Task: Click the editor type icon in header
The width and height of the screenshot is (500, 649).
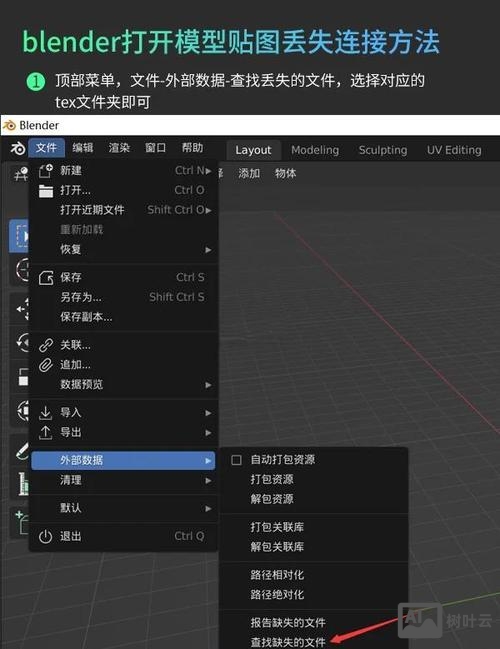Action: 20,173
